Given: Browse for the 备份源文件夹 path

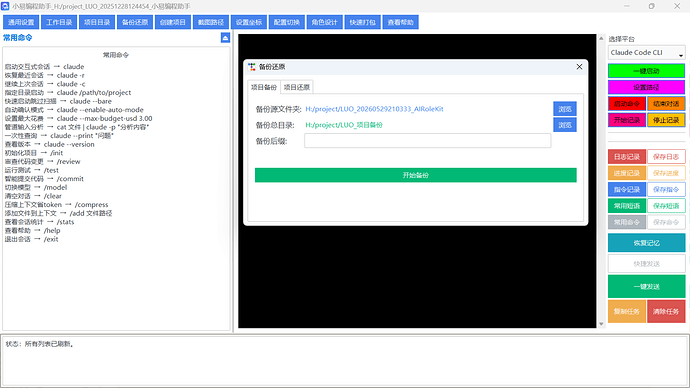Looking at the screenshot, I should [565, 109].
